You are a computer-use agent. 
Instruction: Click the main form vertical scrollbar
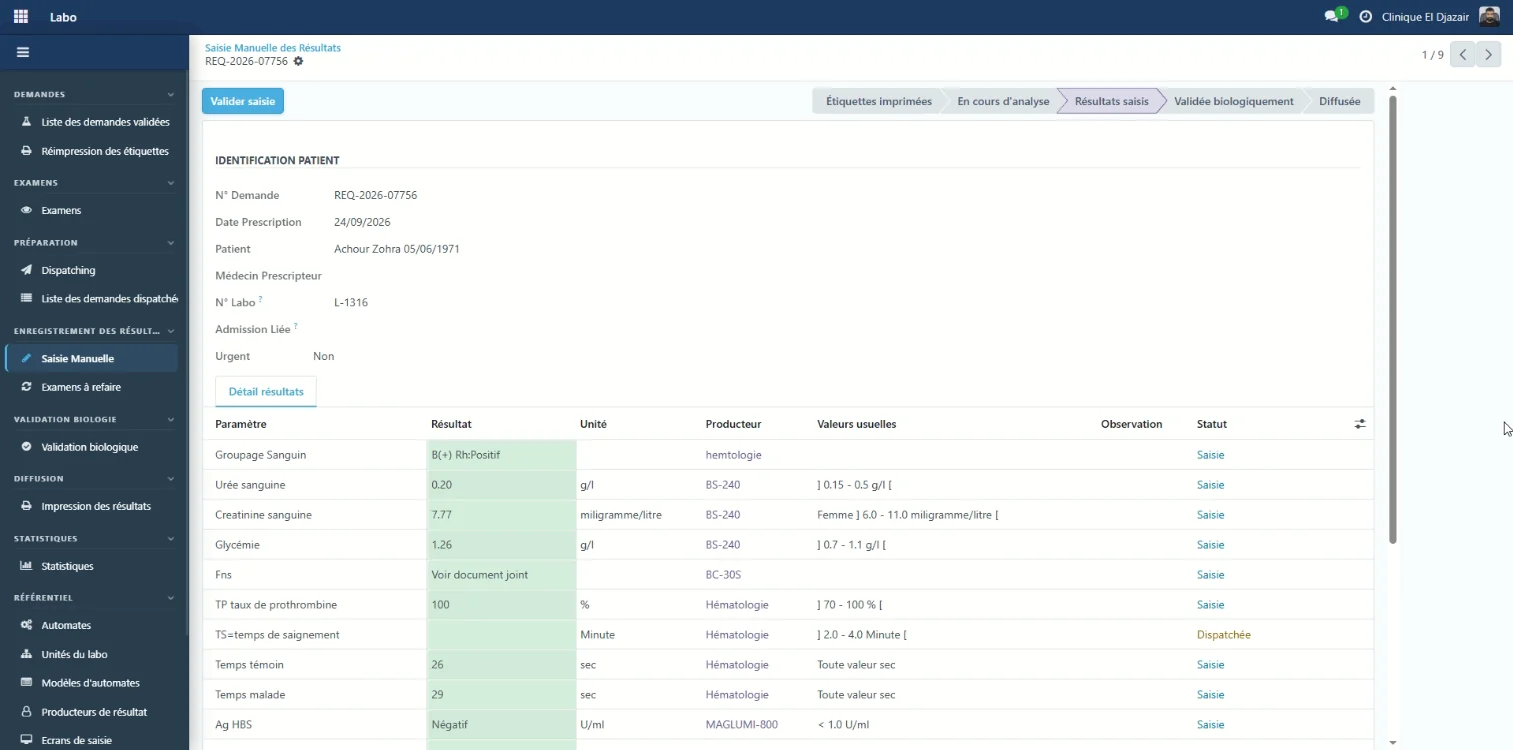coord(1392,320)
